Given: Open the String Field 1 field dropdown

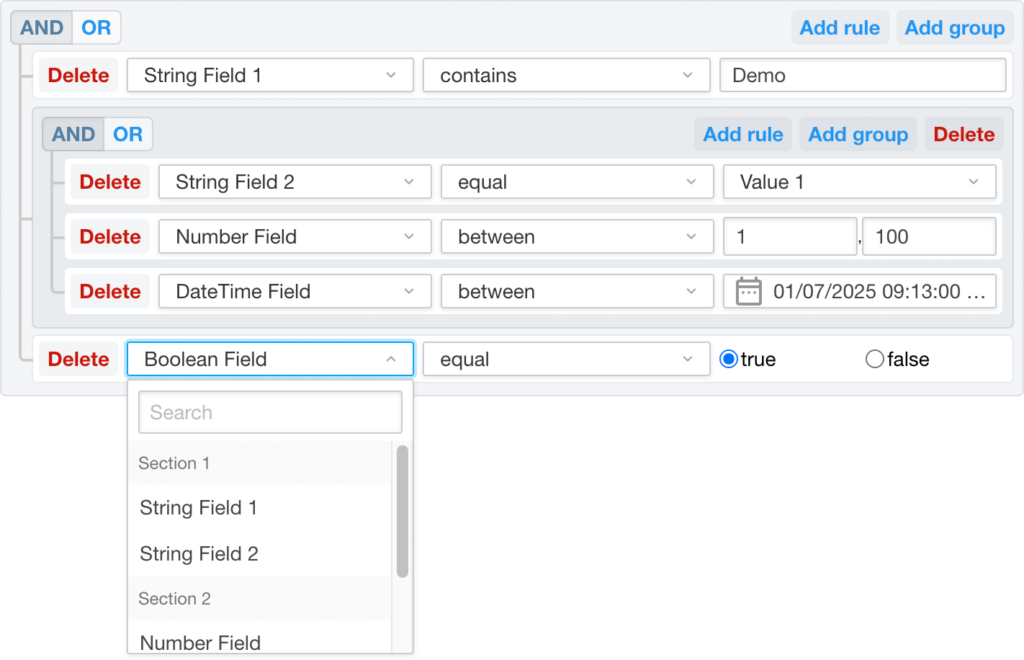Looking at the screenshot, I should pyautogui.click(x=270, y=76).
